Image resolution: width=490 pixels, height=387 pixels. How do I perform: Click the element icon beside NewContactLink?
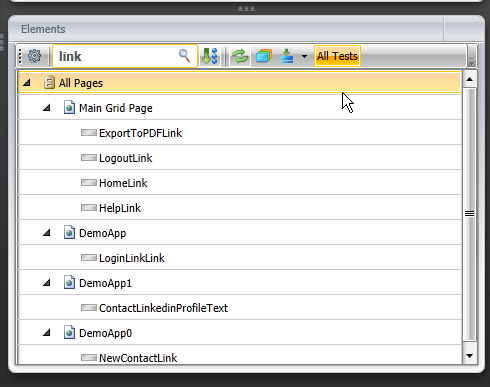pos(89,358)
